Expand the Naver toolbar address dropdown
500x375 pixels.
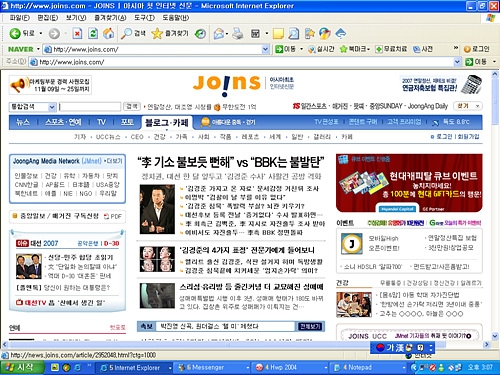[265, 49]
